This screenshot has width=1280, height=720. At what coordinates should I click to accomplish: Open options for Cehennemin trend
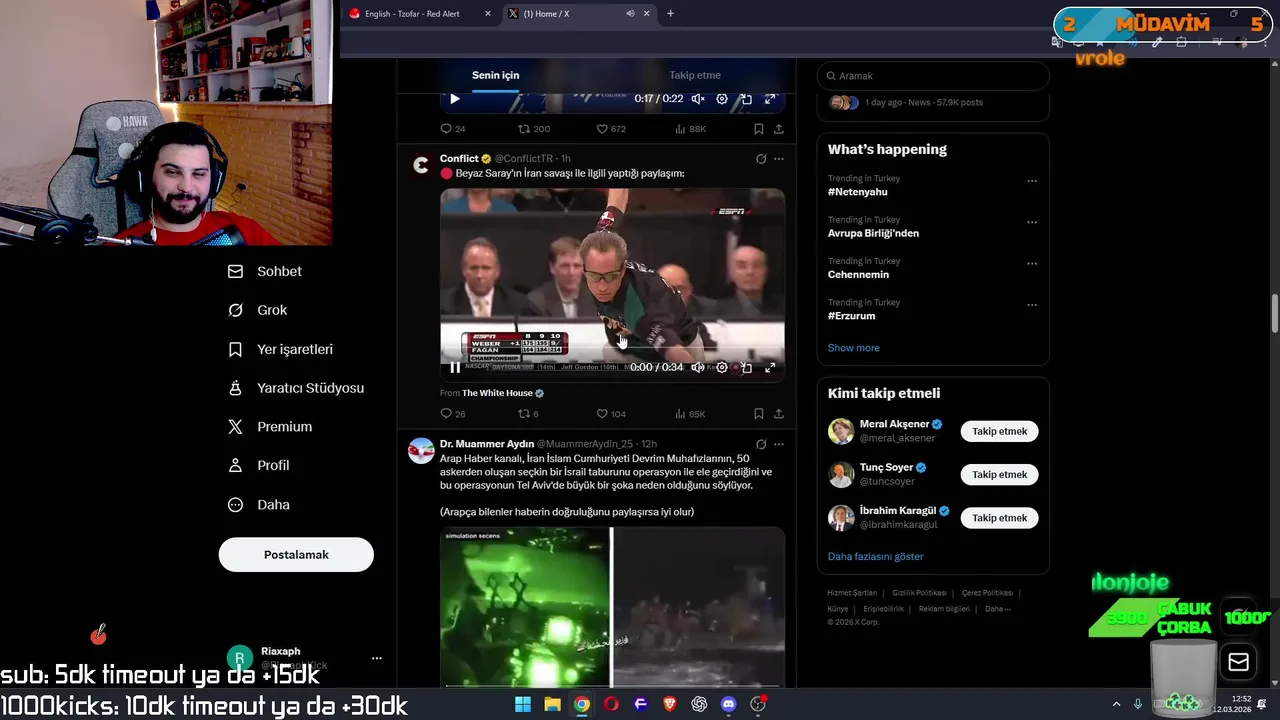(x=1032, y=264)
